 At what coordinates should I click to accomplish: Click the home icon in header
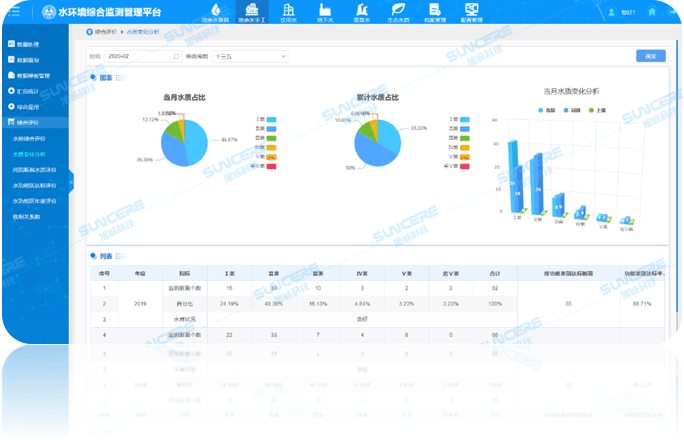coord(652,12)
